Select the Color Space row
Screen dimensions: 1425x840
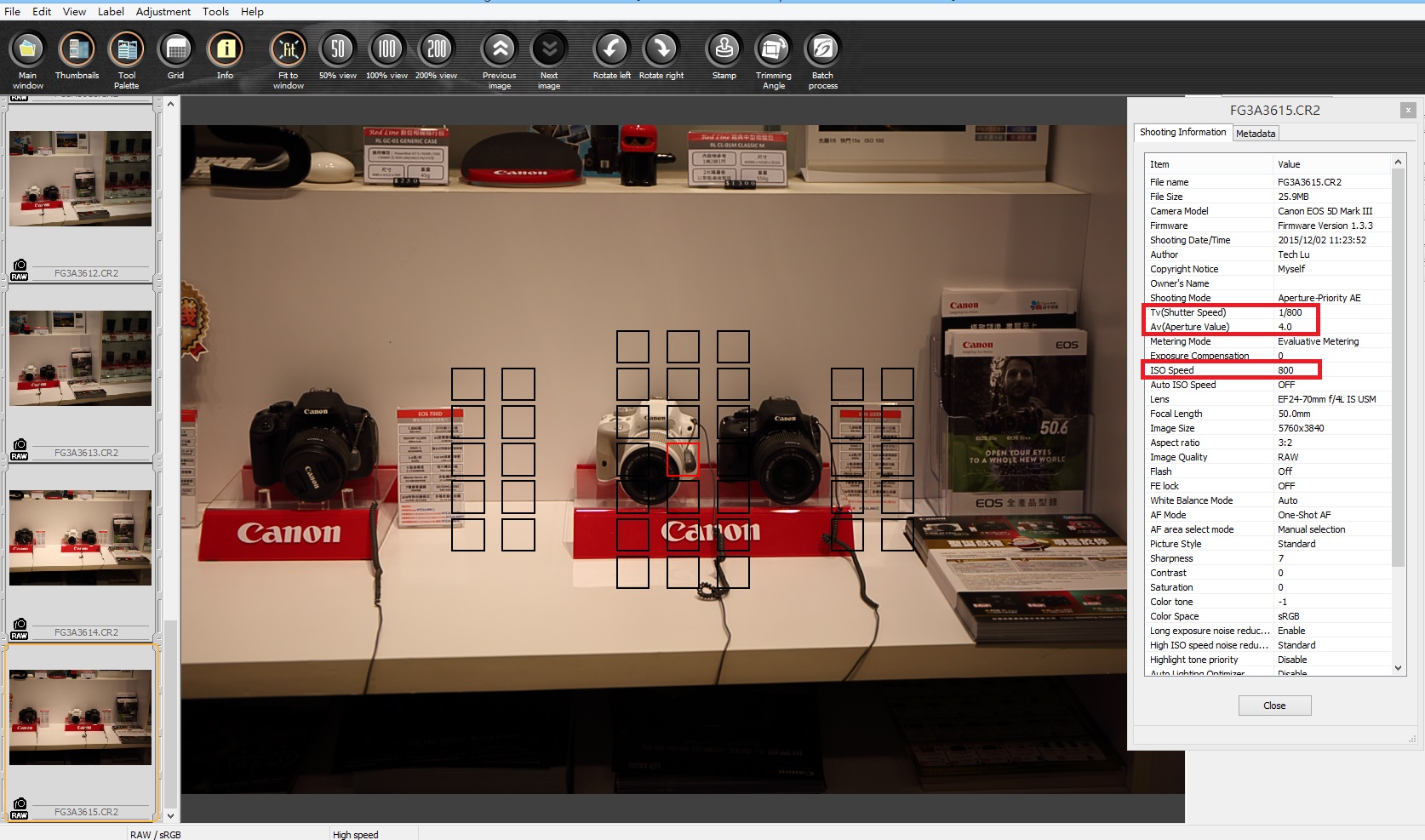[x=1268, y=616]
